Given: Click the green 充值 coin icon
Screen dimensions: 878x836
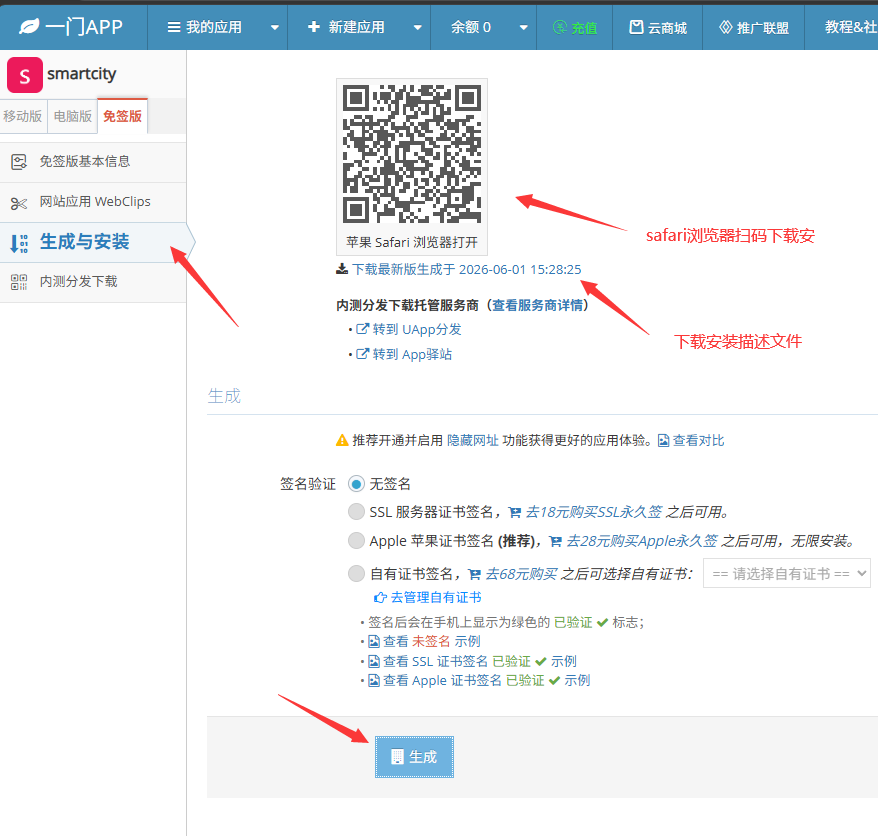Looking at the screenshot, I should point(559,27).
